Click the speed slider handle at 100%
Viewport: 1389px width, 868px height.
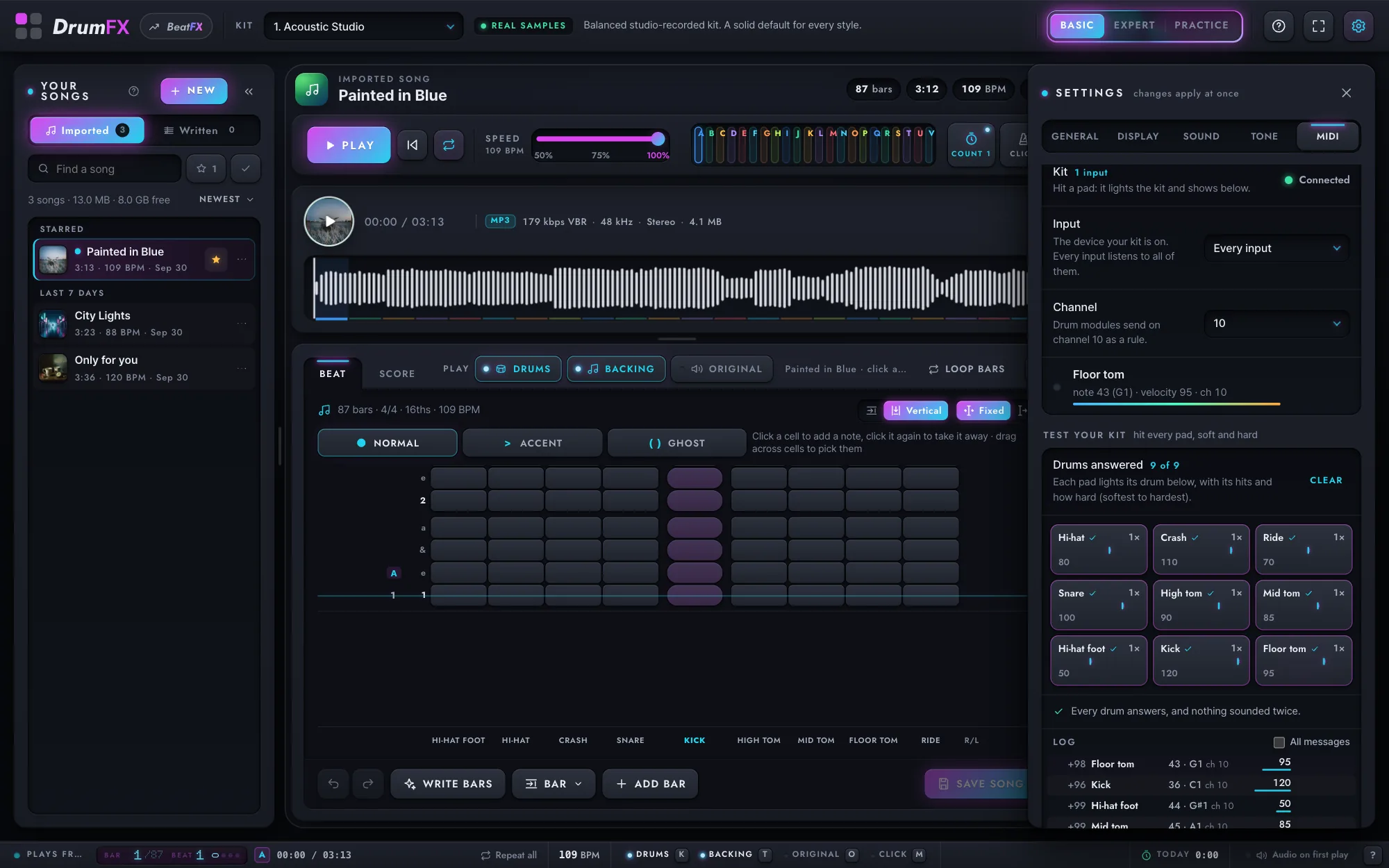click(x=658, y=139)
